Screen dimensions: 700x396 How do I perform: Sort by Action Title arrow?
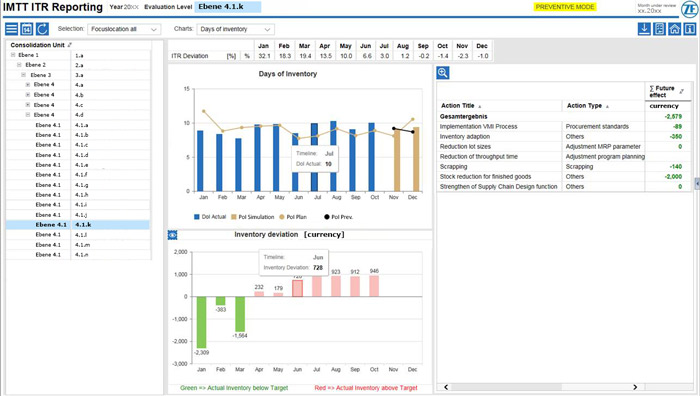[480, 106]
